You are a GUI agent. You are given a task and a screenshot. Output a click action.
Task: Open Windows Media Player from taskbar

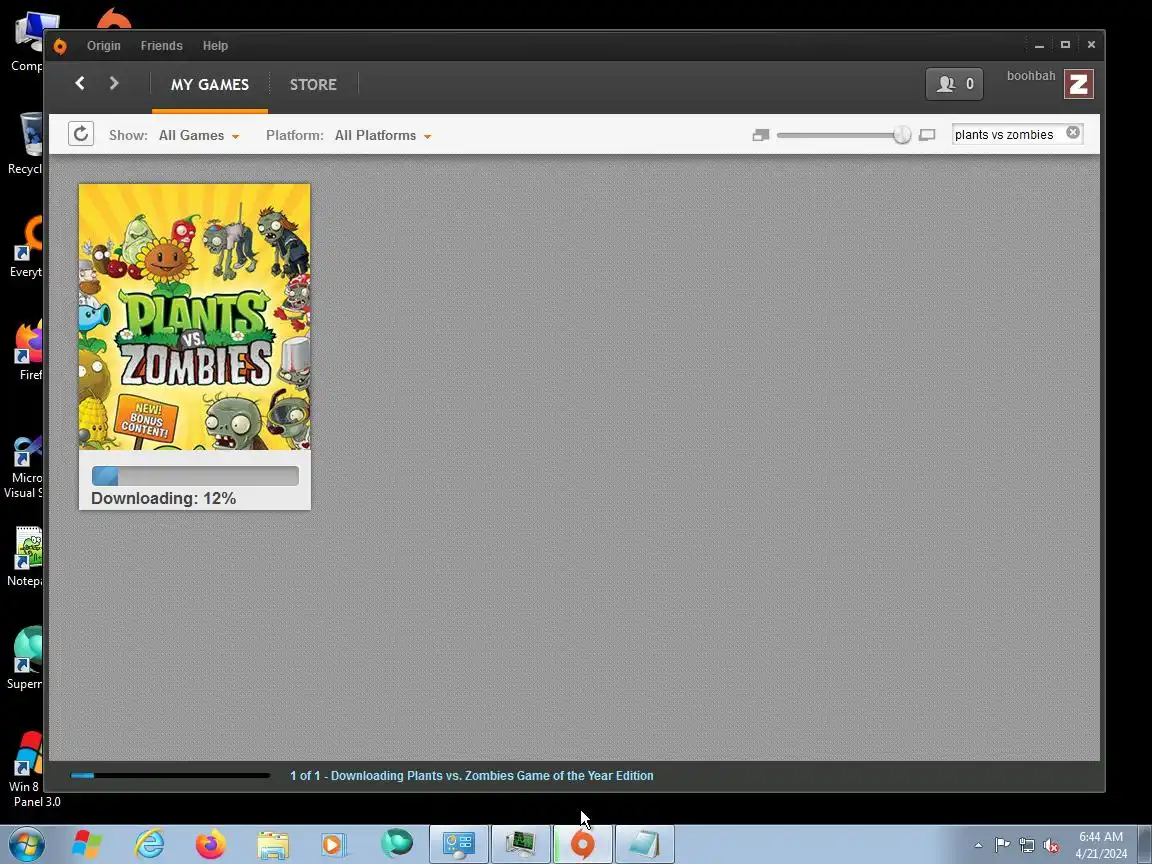point(334,844)
